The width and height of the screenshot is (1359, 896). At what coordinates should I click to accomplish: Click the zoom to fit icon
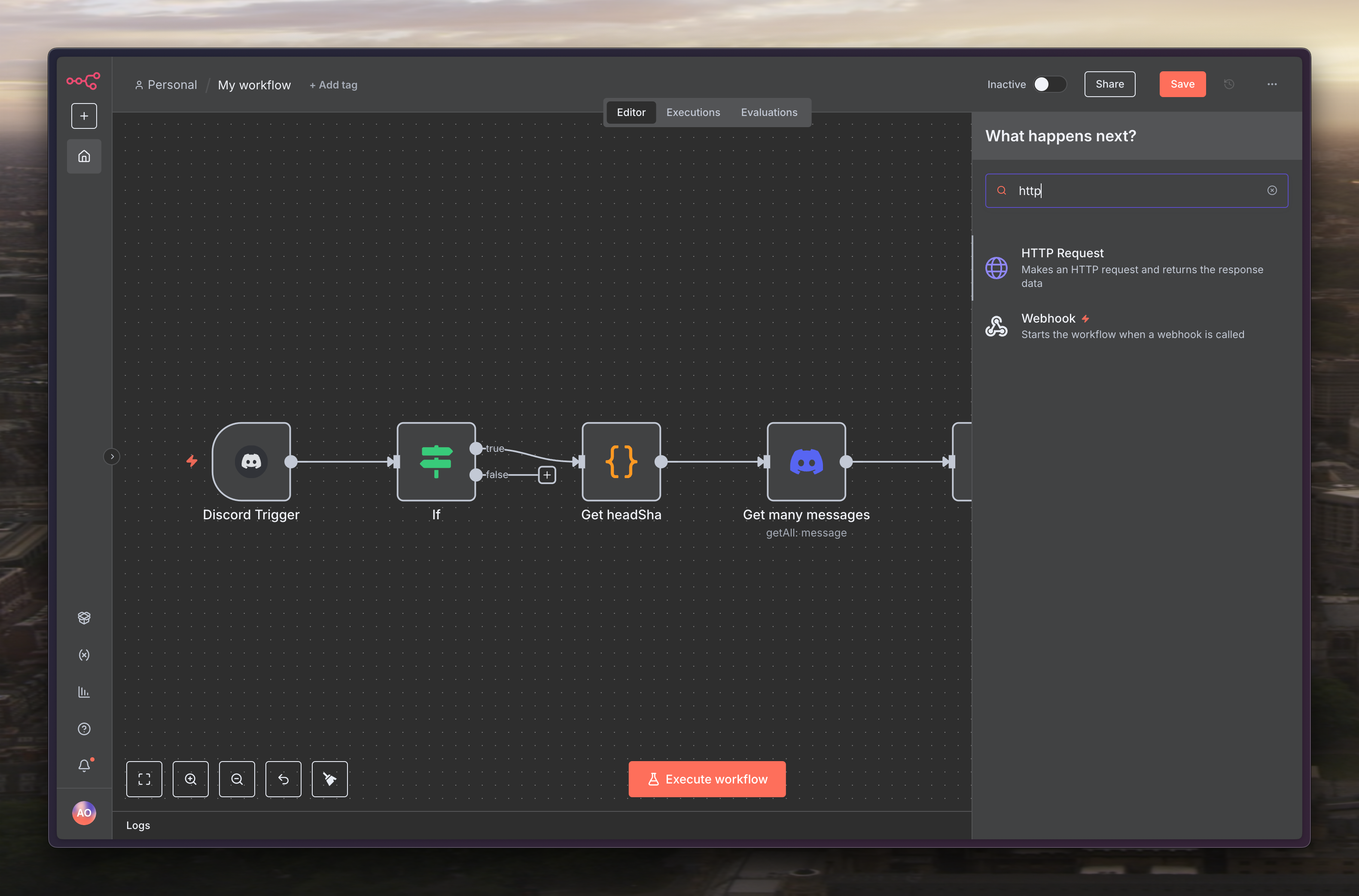click(x=144, y=779)
